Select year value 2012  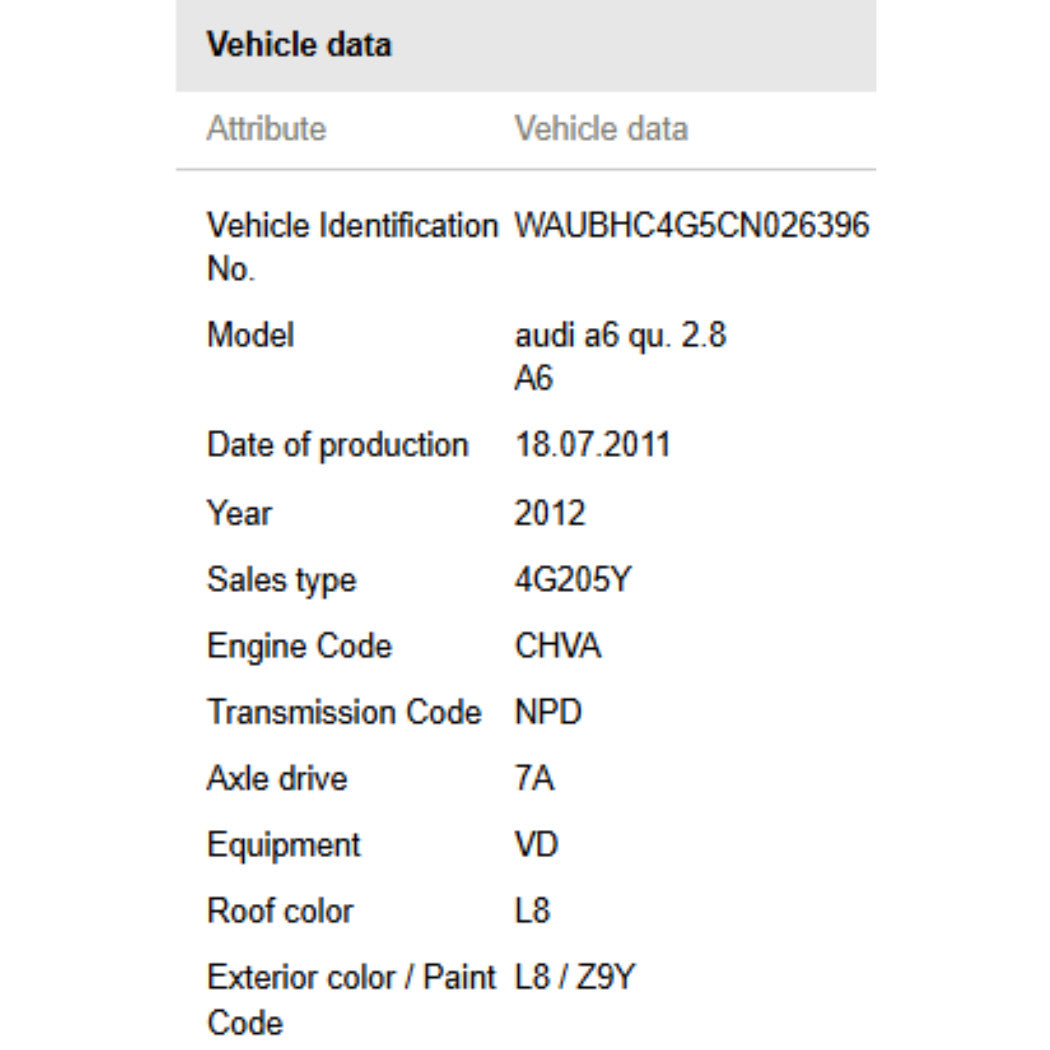pos(550,514)
